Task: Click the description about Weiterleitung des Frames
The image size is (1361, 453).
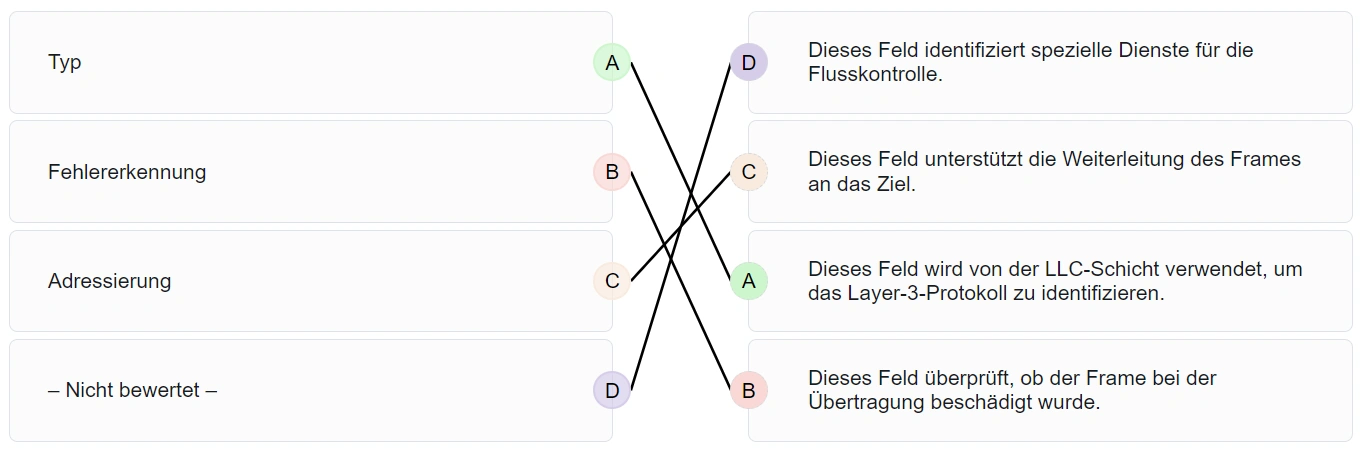Action: point(1050,172)
